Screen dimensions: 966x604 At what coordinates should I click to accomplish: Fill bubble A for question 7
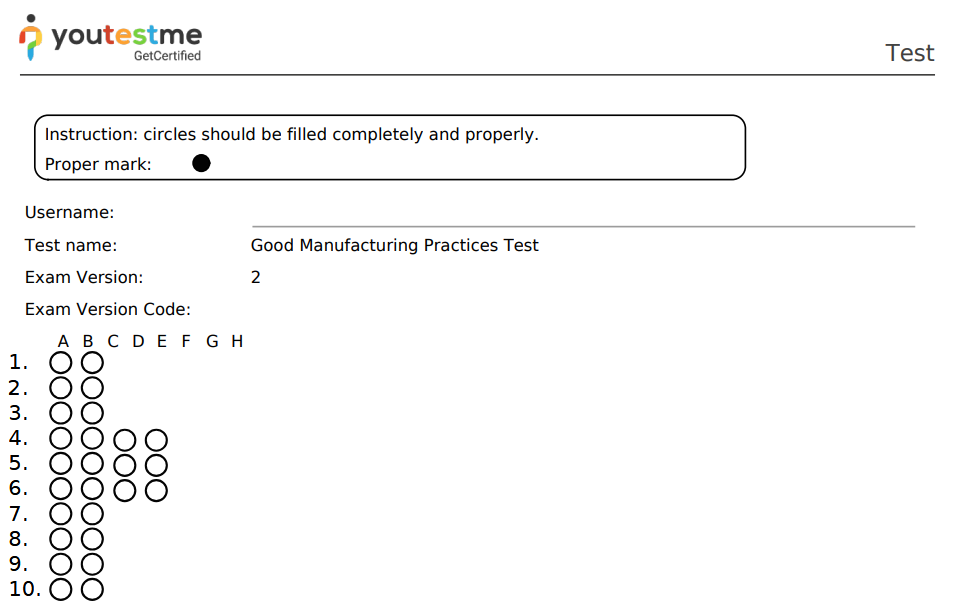click(x=61, y=514)
